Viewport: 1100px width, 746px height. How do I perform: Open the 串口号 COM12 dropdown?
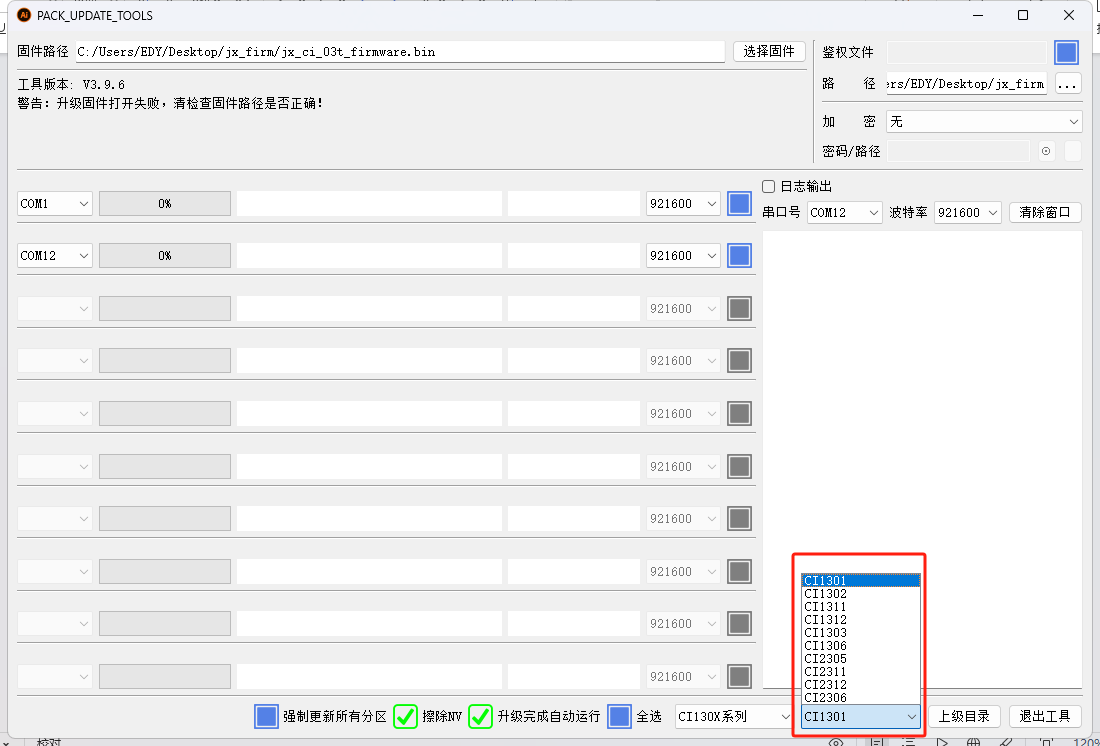click(844, 213)
